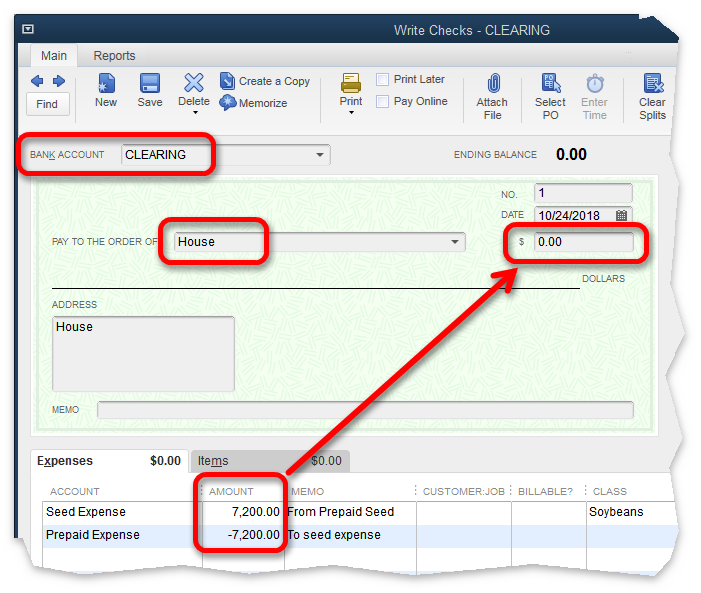Open Pay to the Order Of dropdown
701x593 pixels.
(455, 242)
